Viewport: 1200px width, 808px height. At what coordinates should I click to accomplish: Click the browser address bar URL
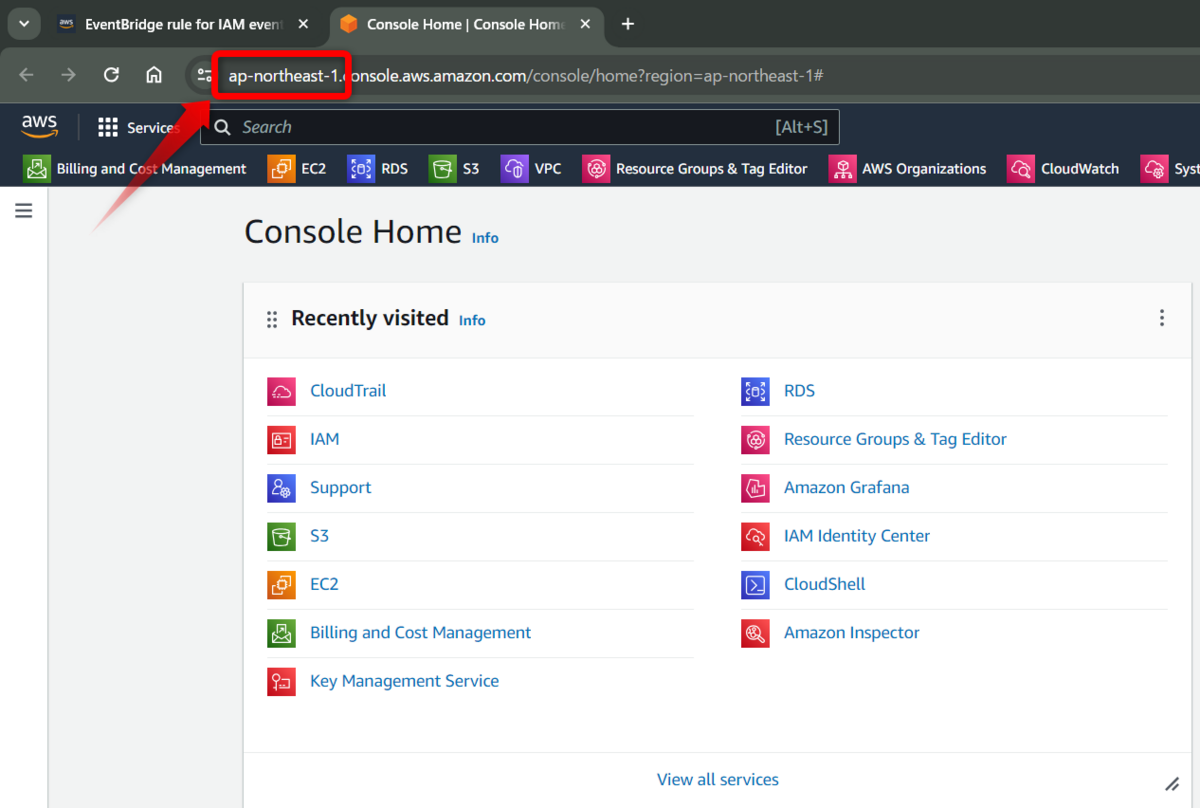[525, 76]
